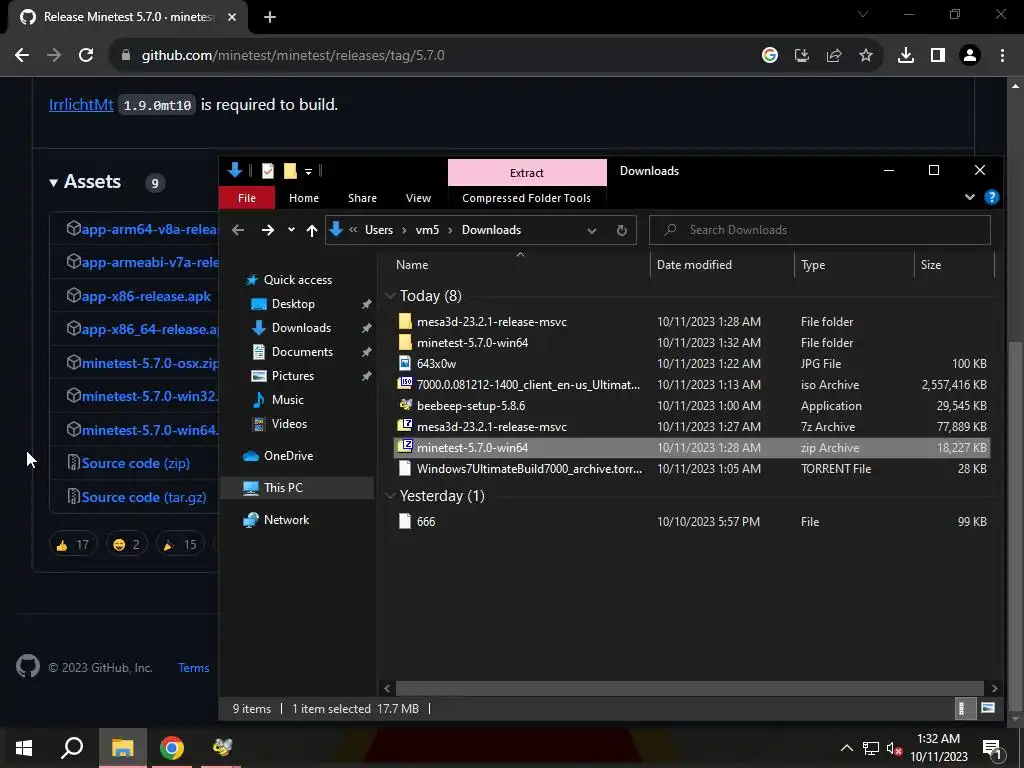The width and height of the screenshot is (1024, 768).
Task: Reload the GitHub page in Chrome
Action: pyautogui.click(x=86, y=55)
